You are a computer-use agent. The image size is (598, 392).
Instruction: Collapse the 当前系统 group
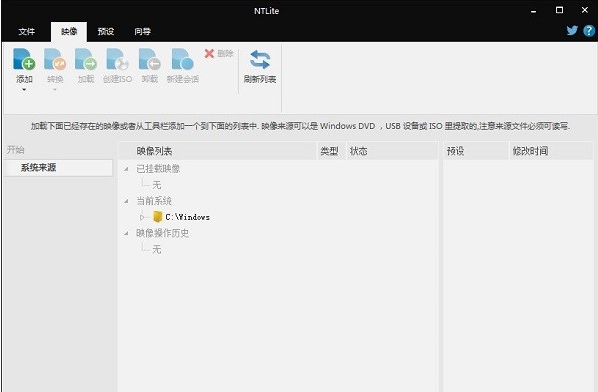126,201
